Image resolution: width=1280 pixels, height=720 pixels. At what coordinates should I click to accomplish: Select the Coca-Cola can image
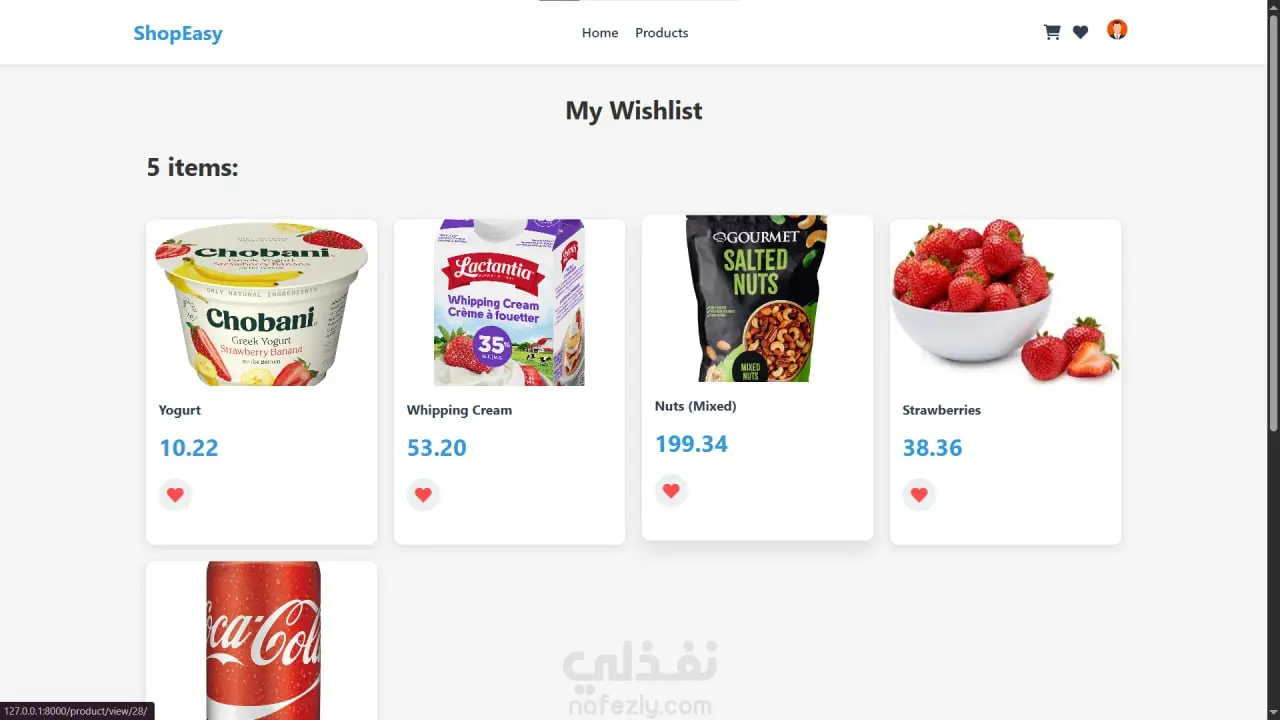point(263,640)
